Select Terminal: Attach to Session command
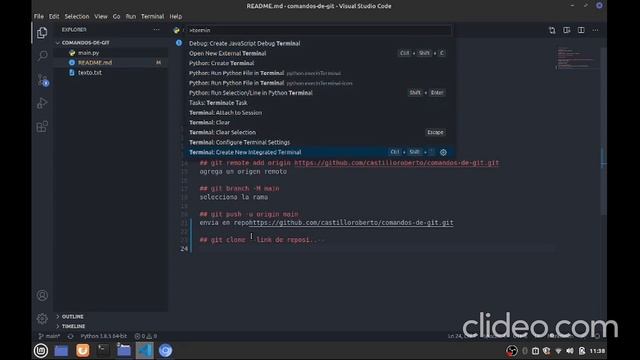Screen dimensions: 640x360 click(319, 113)
